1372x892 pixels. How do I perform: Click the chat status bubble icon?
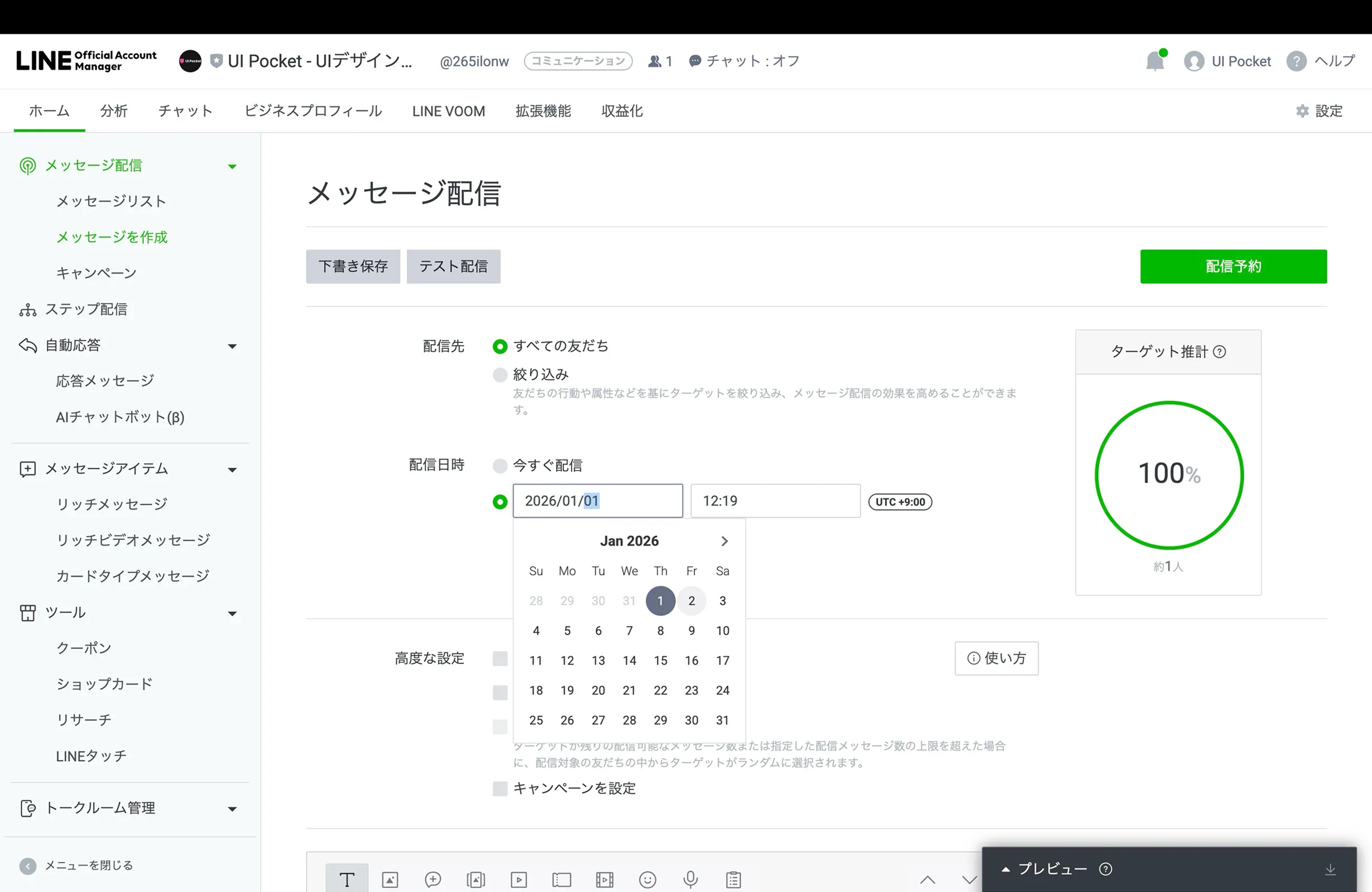point(695,61)
